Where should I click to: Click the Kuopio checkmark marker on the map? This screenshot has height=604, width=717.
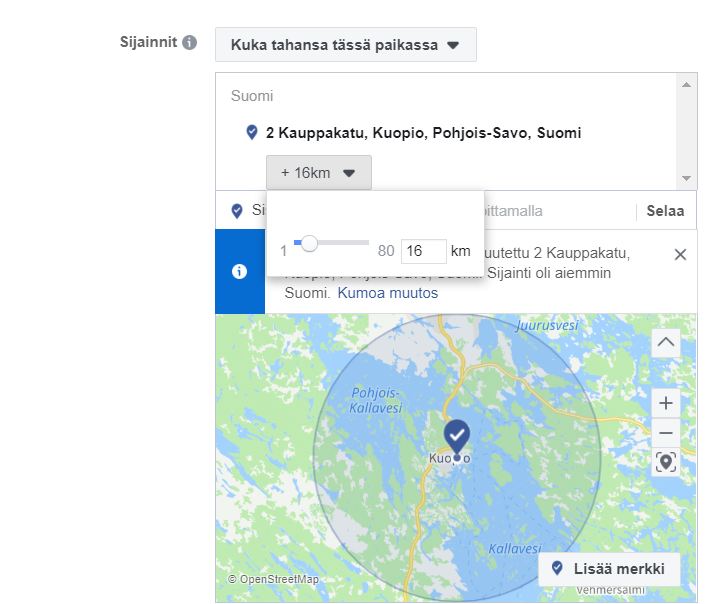coord(457,436)
